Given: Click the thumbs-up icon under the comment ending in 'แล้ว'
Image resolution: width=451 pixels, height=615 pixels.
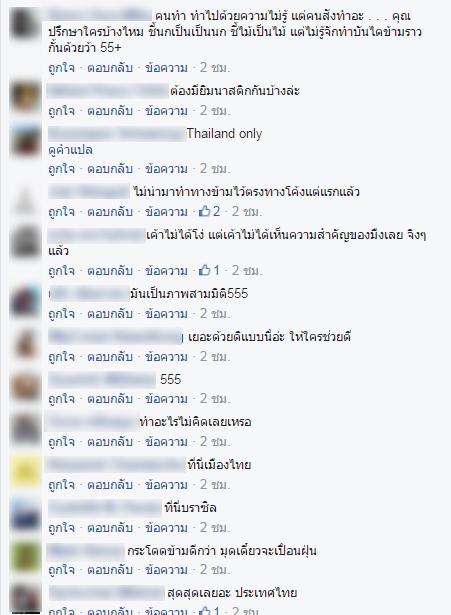Looking at the screenshot, I should (x=205, y=270).
